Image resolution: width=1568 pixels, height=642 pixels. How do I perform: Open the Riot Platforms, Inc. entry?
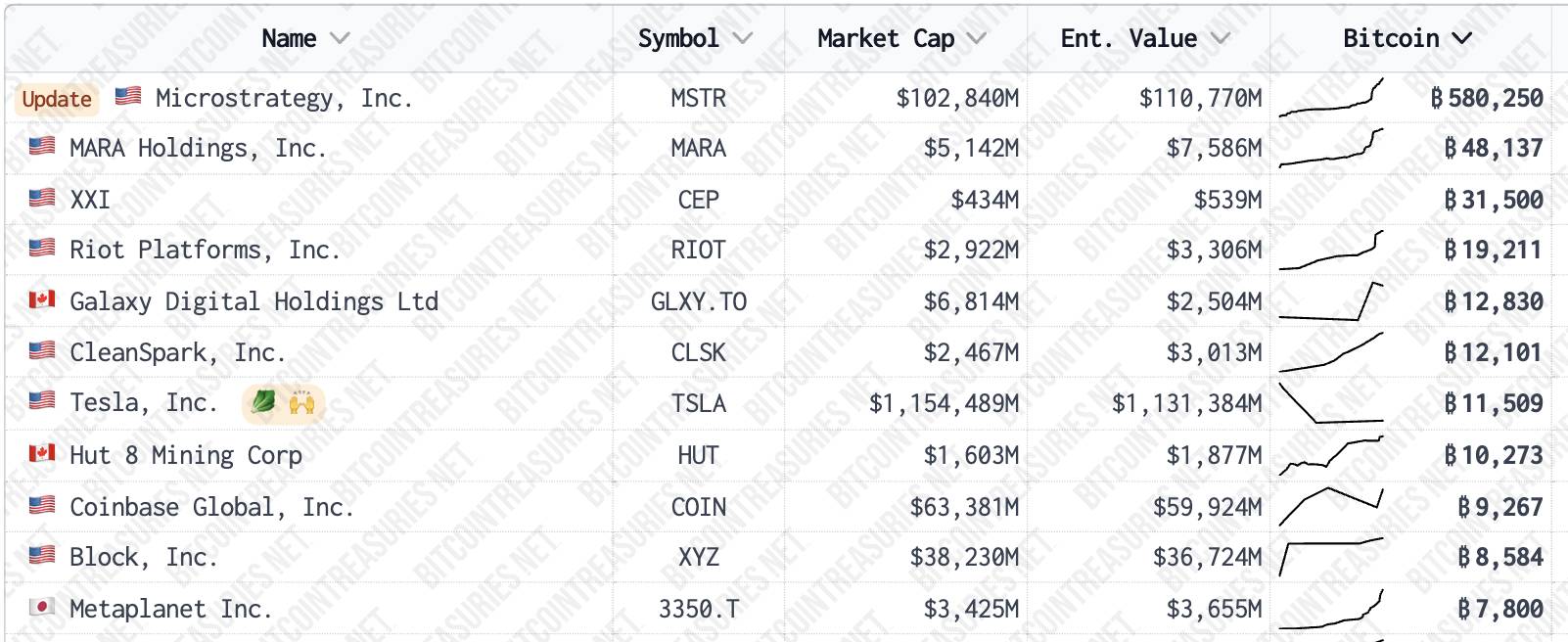[x=205, y=250]
